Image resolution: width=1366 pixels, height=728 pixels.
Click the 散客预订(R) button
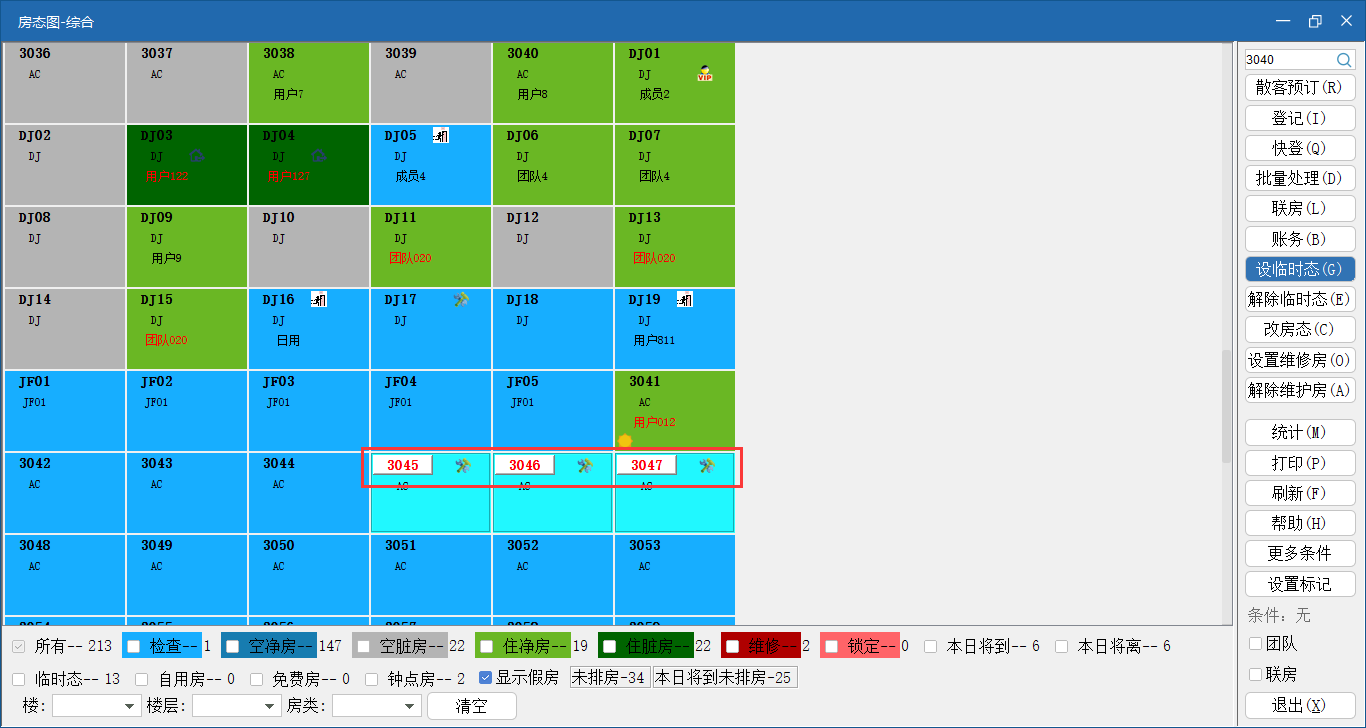pyautogui.click(x=1300, y=88)
